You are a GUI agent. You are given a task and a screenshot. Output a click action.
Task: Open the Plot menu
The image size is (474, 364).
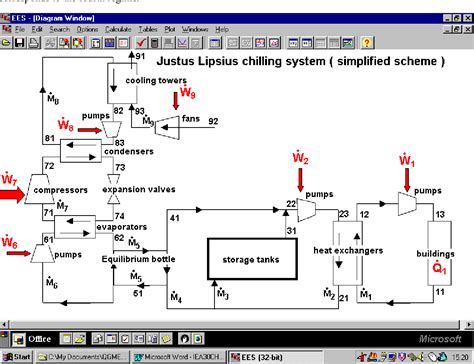(x=170, y=29)
